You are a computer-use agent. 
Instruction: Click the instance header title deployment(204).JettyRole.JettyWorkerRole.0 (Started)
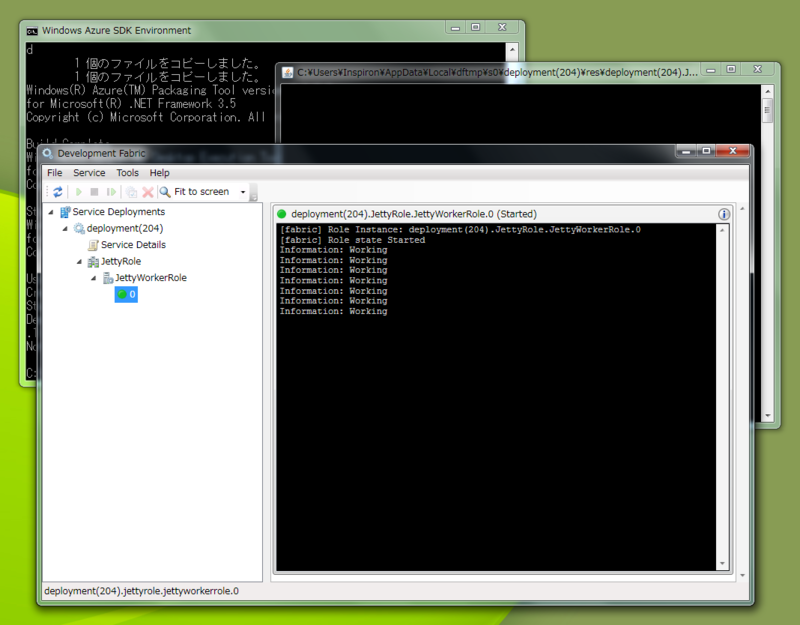(414, 214)
